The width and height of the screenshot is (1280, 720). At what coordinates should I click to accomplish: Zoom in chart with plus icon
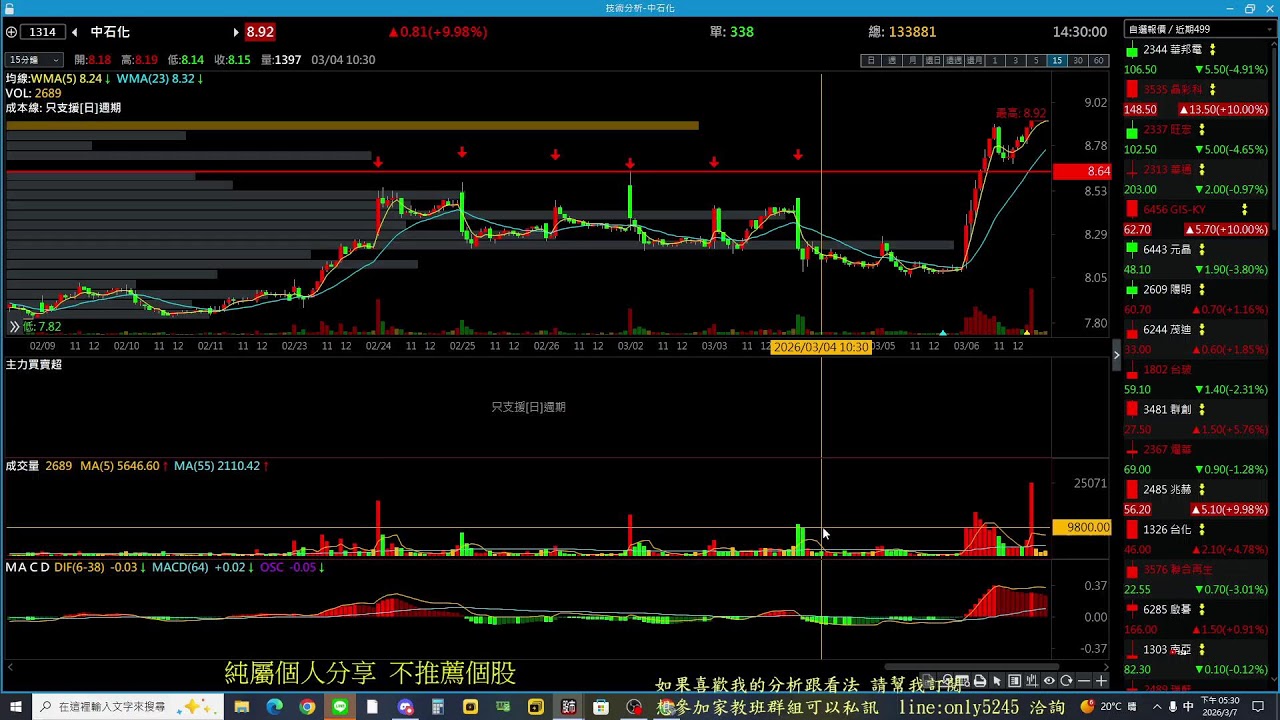tap(1101, 681)
